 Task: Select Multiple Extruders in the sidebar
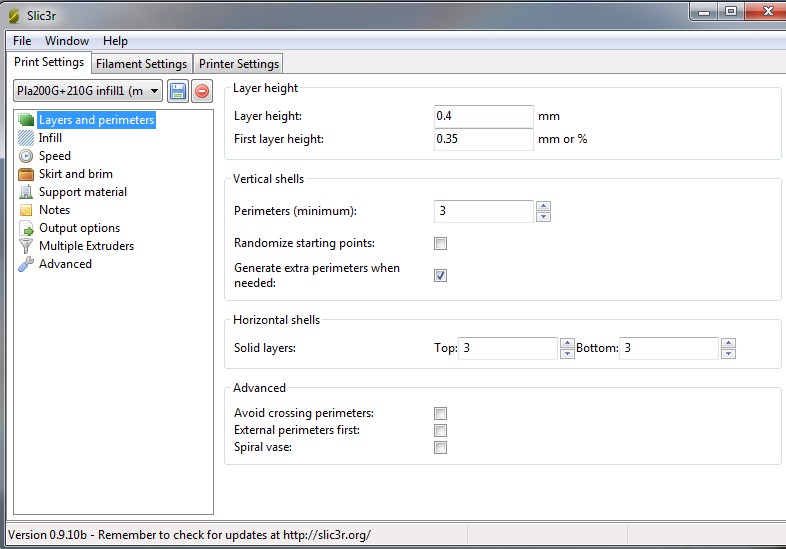pyautogui.click(x=86, y=246)
